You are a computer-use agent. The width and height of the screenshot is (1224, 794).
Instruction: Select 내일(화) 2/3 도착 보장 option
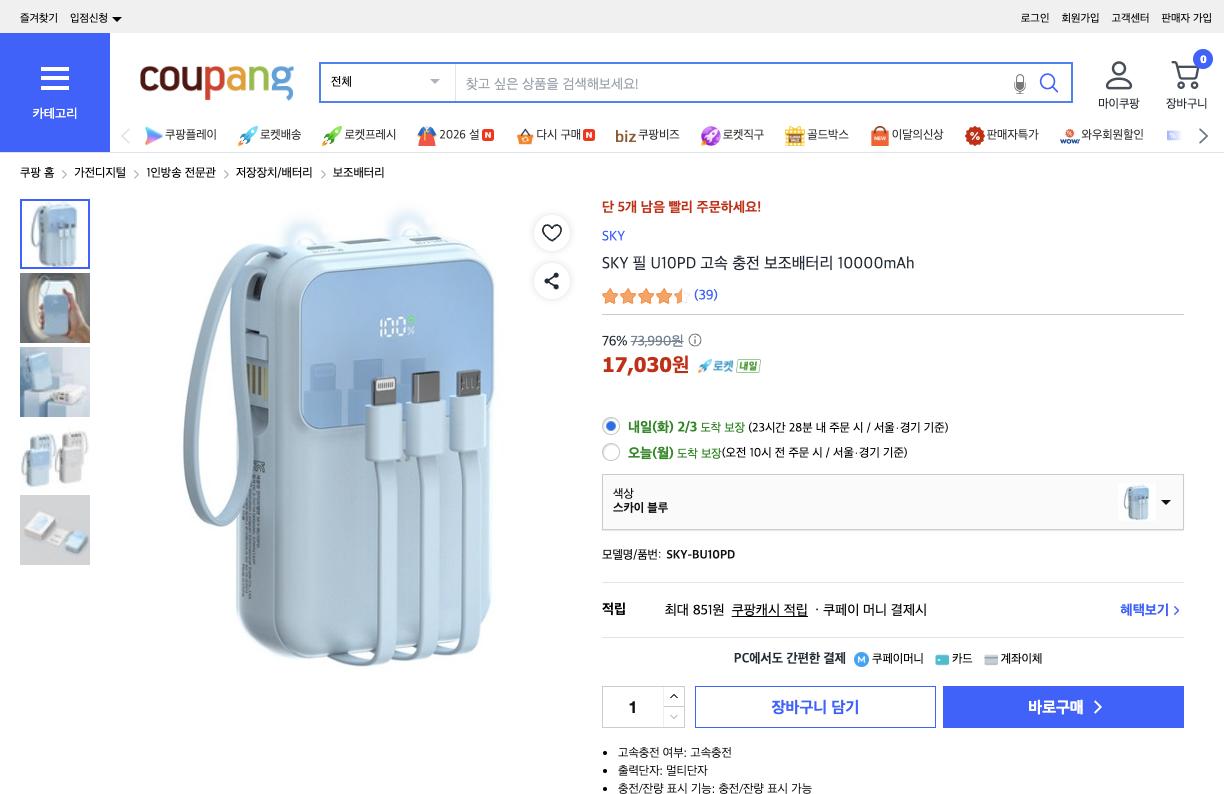611,426
